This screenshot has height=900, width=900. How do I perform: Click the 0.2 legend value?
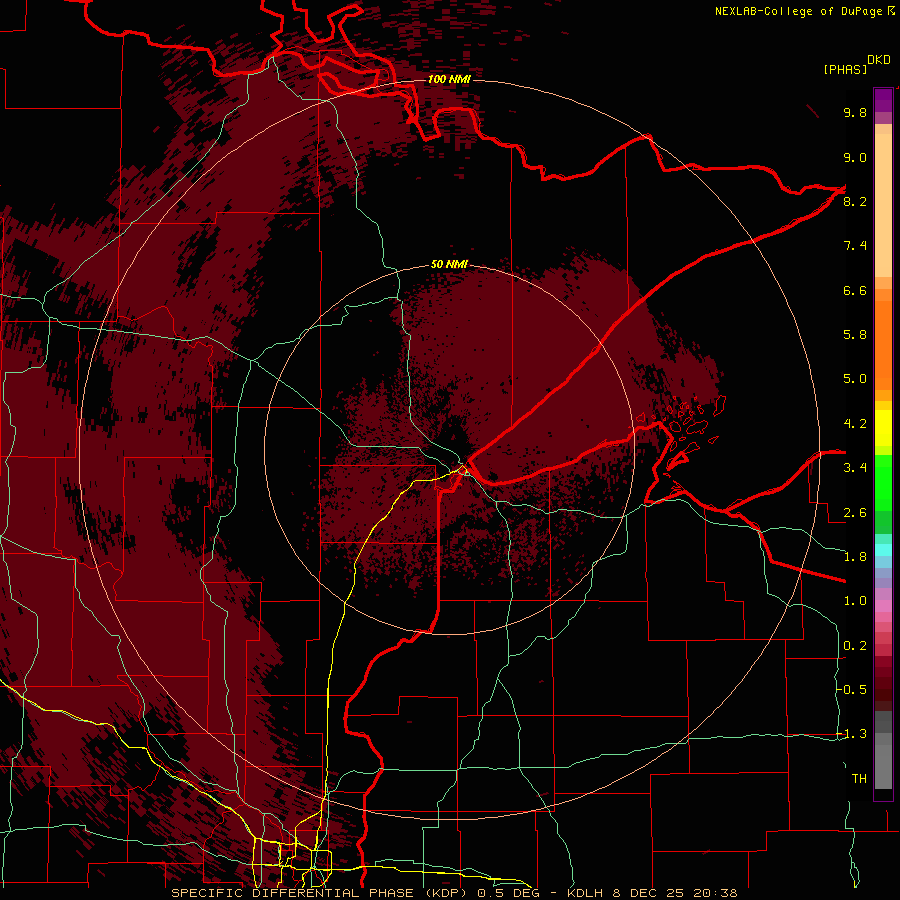click(x=855, y=646)
